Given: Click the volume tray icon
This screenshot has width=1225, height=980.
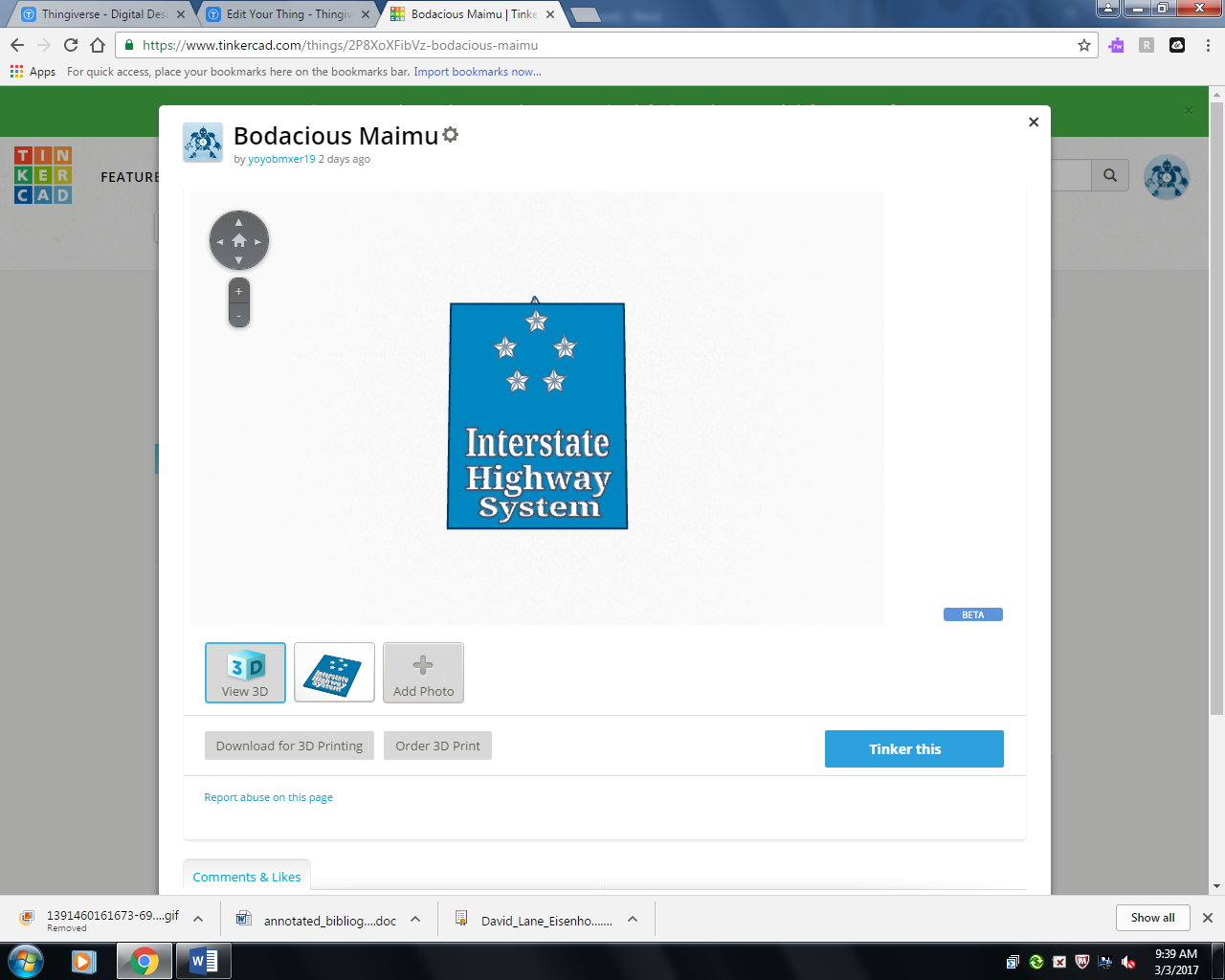Looking at the screenshot, I should (x=1128, y=962).
